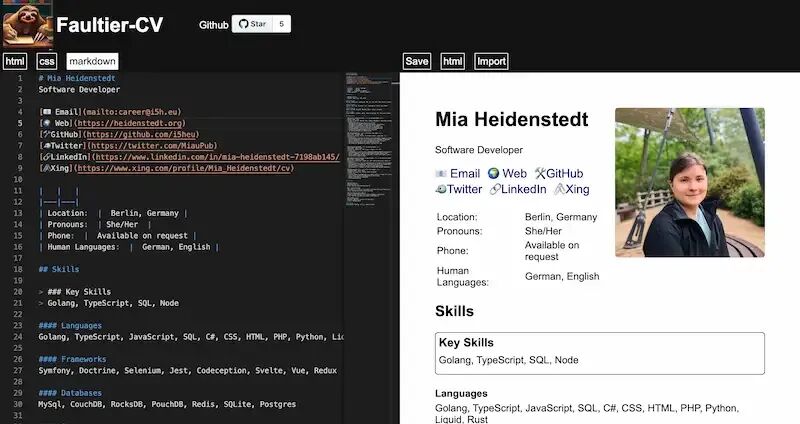The height and width of the screenshot is (424, 800).
Task: Click 'MySql, CouchDB, RocksDB' line in editor
Action: click(167, 404)
